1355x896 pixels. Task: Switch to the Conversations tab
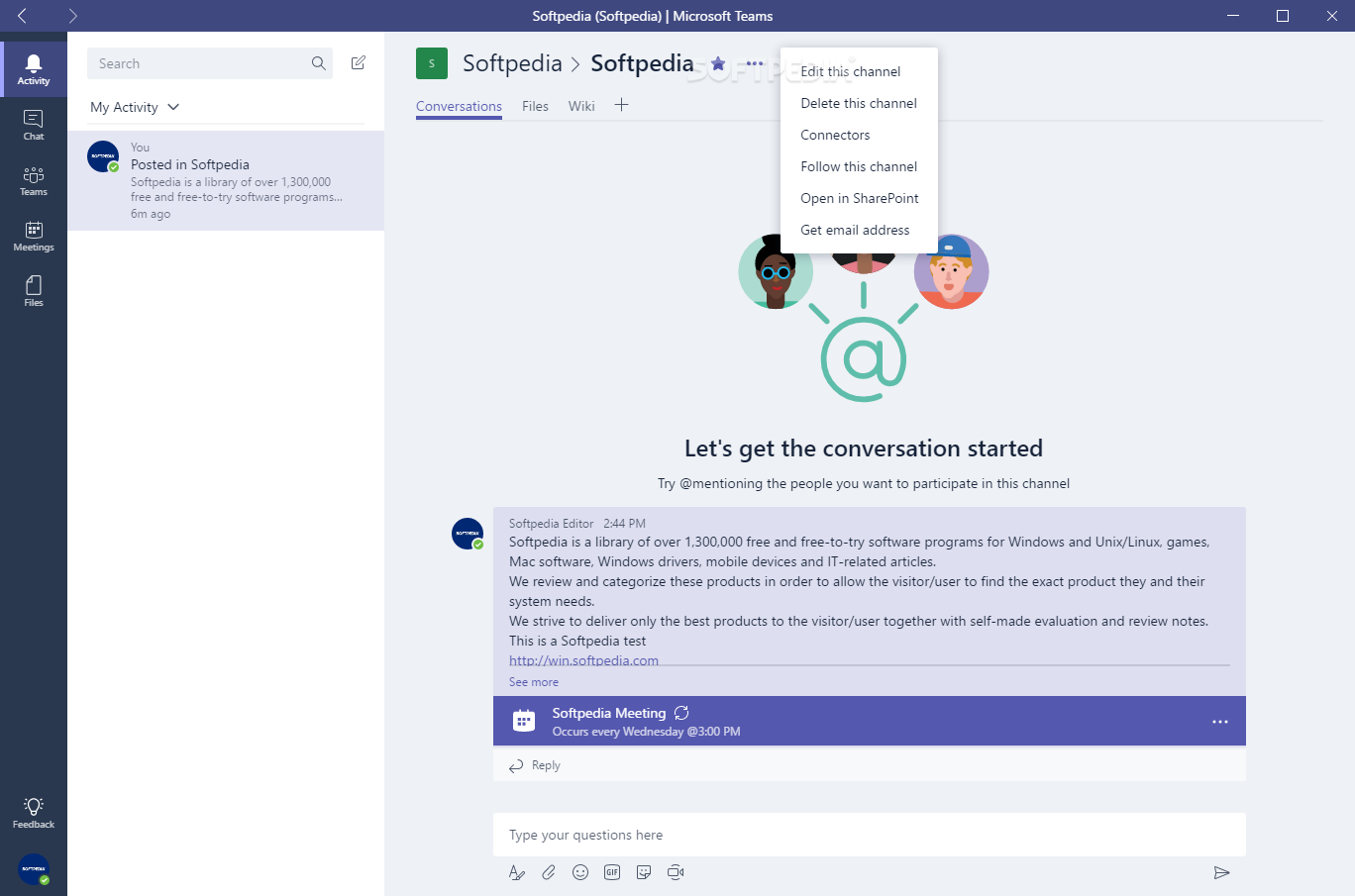click(x=459, y=106)
